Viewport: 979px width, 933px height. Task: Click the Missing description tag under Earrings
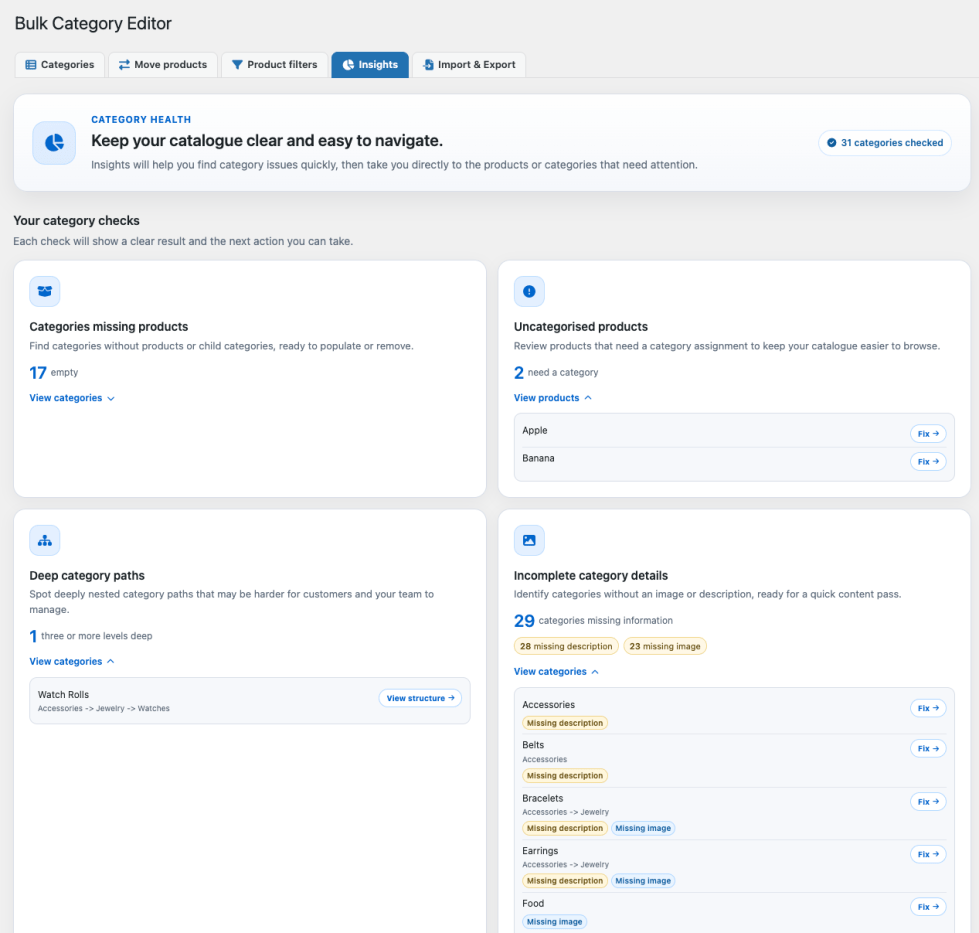pyautogui.click(x=564, y=881)
